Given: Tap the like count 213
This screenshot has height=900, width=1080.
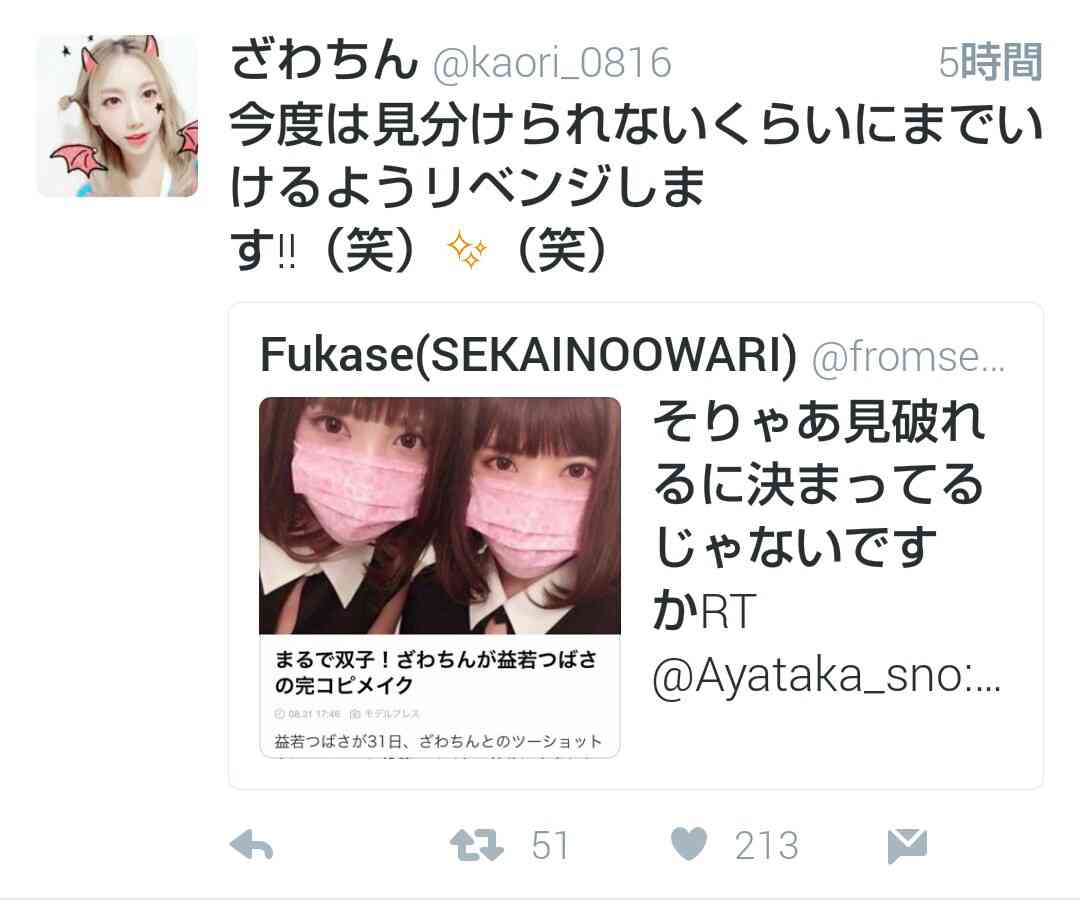Looking at the screenshot, I should [x=767, y=846].
